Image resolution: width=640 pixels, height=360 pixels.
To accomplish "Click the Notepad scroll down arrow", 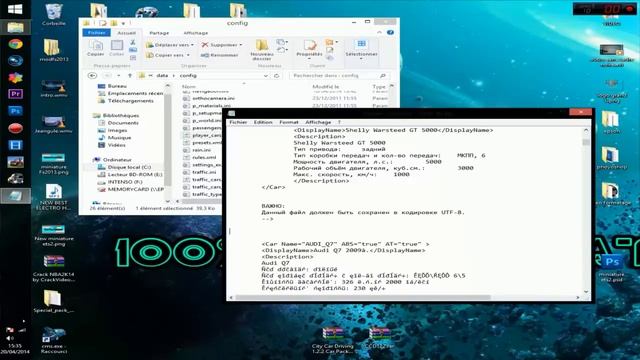I will (x=586, y=291).
